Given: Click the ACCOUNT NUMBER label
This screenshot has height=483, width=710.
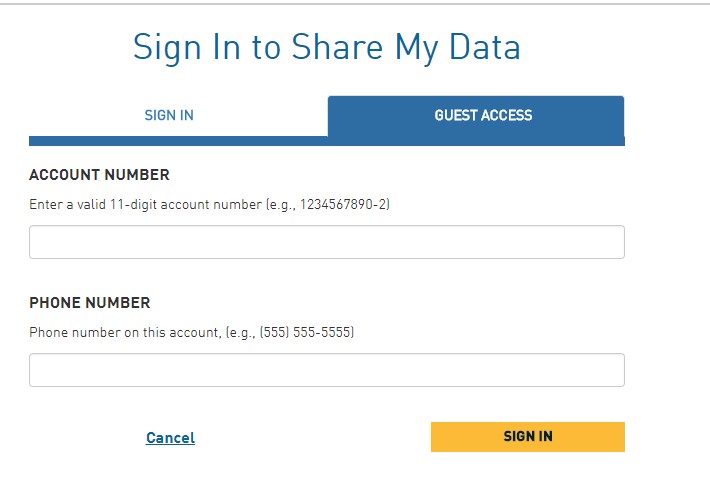Looking at the screenshot, I should click(x=99, y=175).
